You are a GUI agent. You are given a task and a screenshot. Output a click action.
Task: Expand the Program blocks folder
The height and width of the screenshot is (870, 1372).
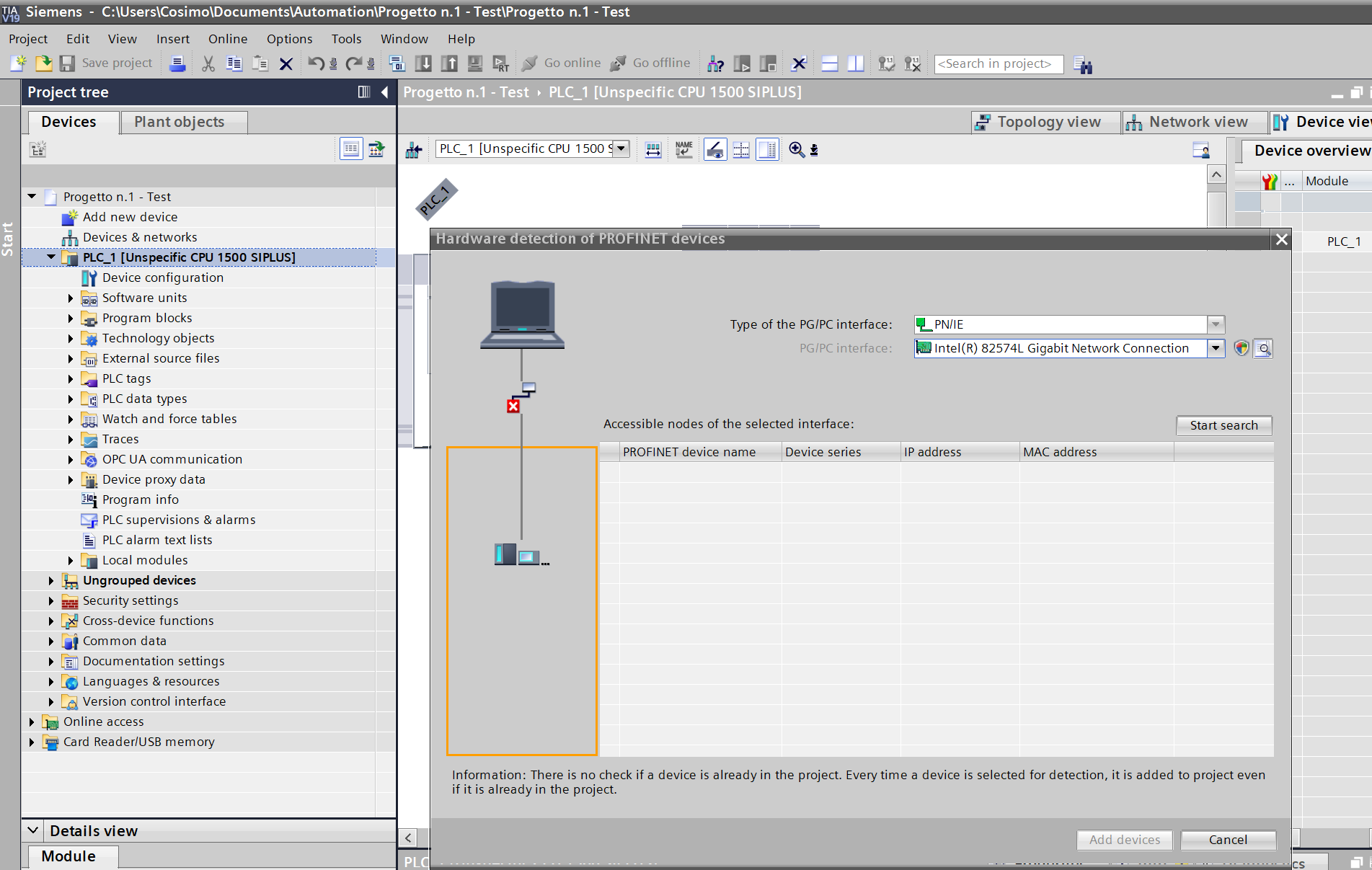(x=71, y=318)
